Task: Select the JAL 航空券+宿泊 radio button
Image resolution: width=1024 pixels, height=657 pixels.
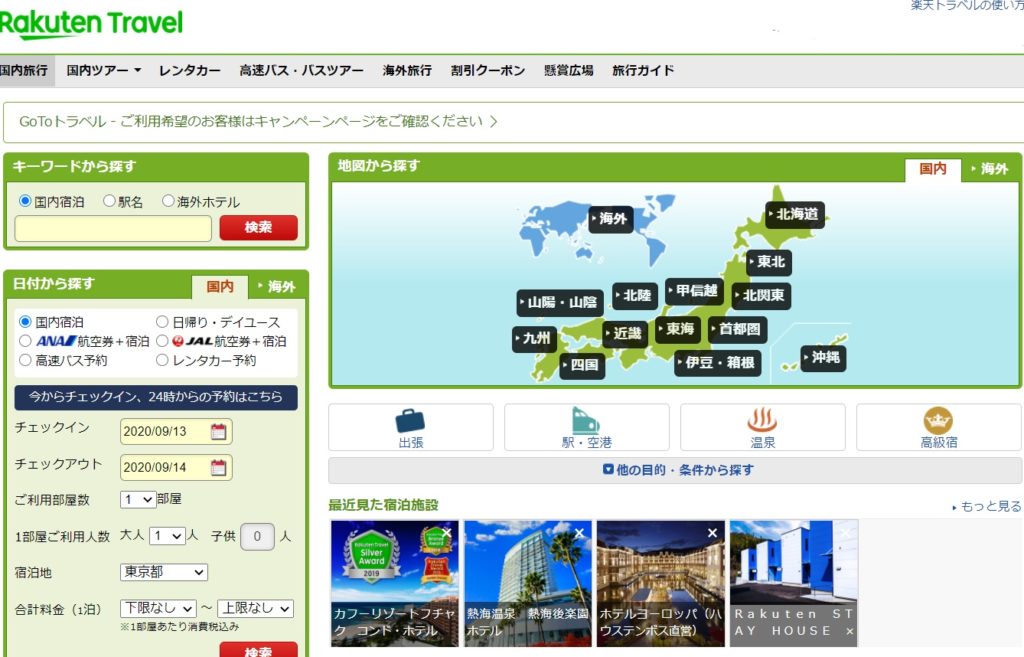Action: click(162, 341)
